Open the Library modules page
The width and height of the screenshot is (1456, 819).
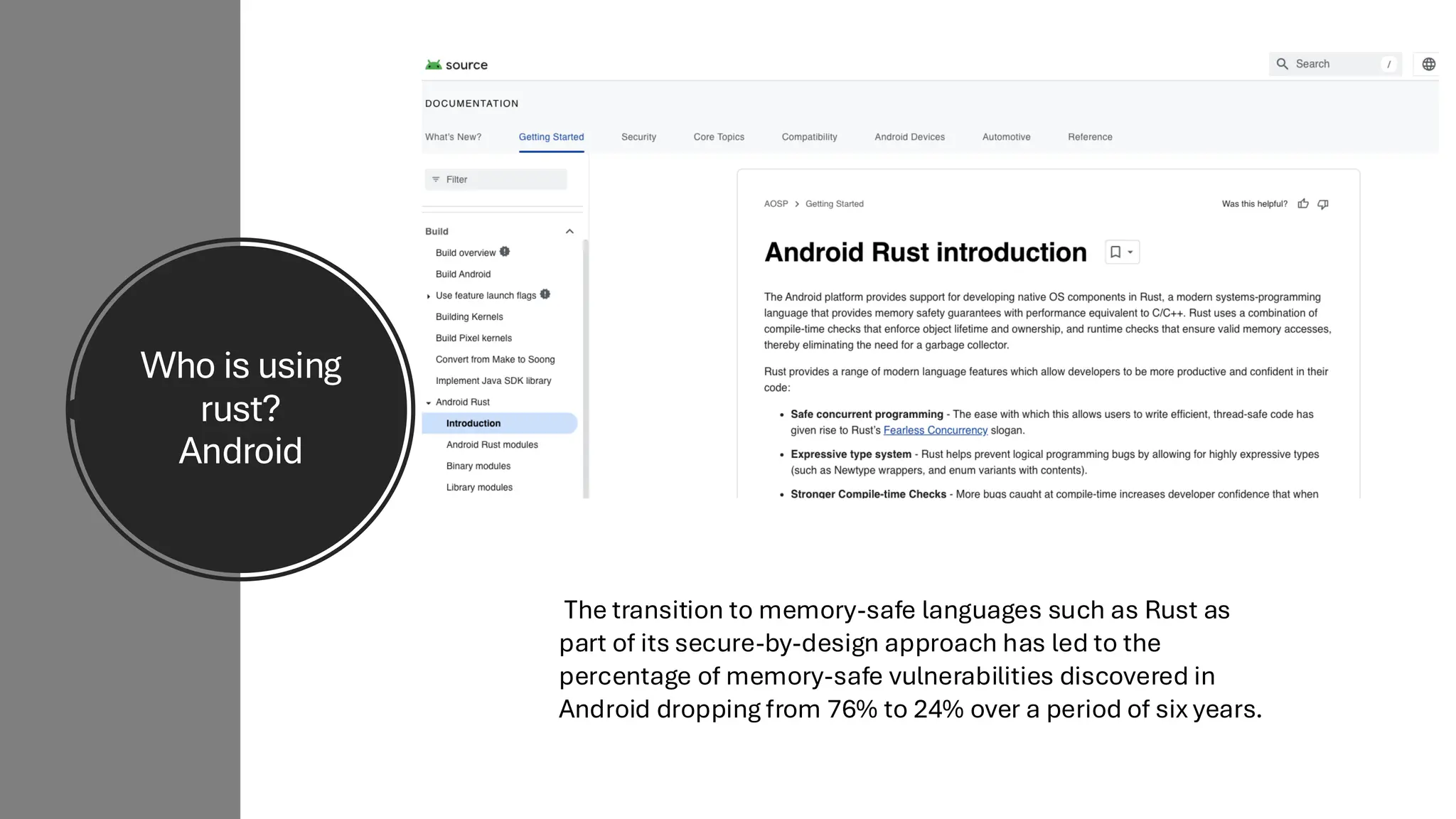click(479, 487)
